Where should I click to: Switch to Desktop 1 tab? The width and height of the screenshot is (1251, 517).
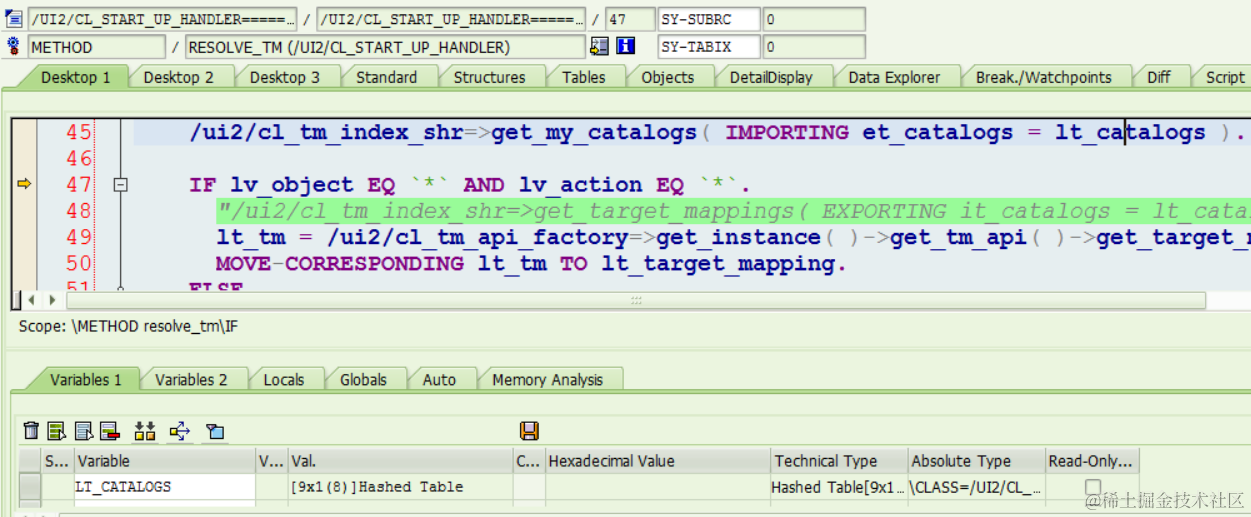76,77
